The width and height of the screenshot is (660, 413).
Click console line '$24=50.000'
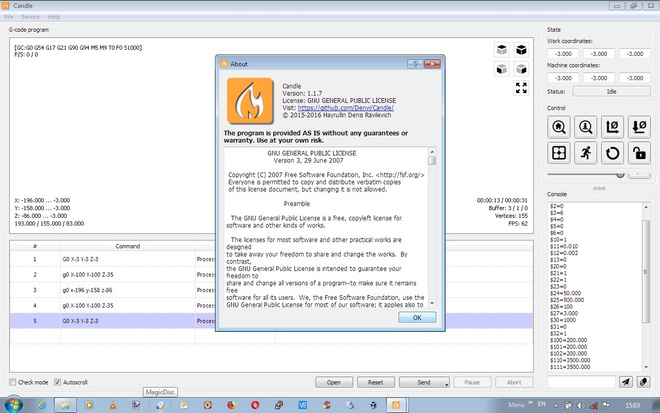pyautogui.click(x=565, y=293)
